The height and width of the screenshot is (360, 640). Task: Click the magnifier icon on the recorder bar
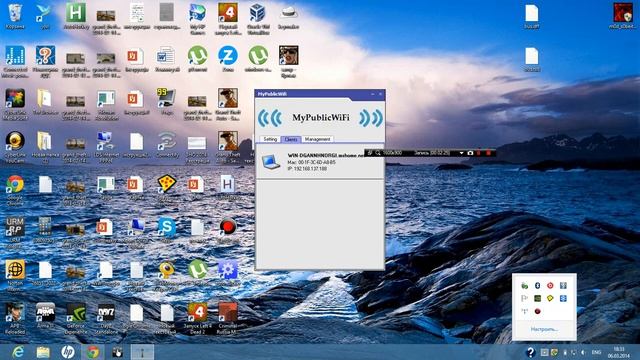[x=378, y=153]
